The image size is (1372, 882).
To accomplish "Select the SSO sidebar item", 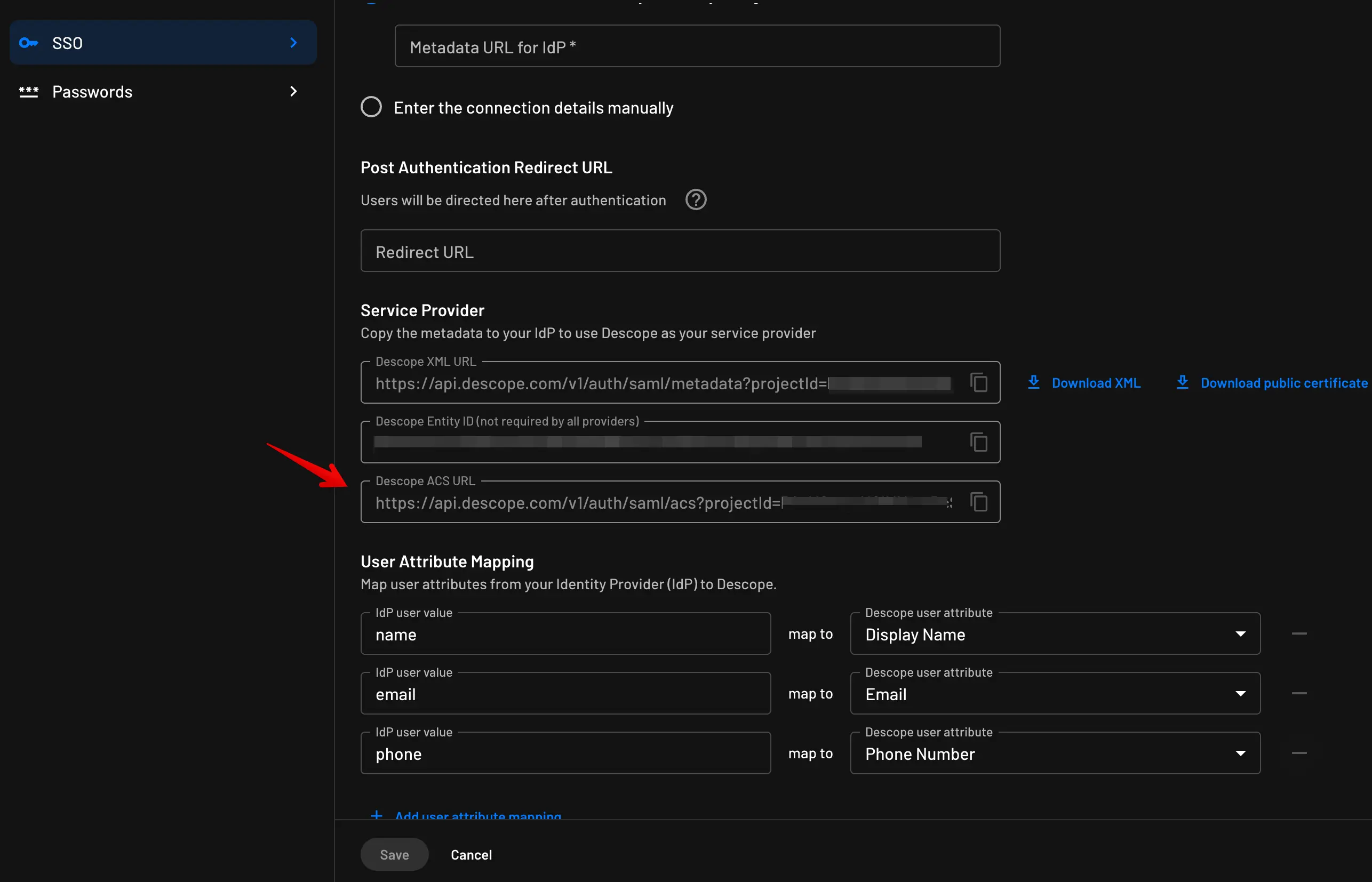I will tap(162, 42).
